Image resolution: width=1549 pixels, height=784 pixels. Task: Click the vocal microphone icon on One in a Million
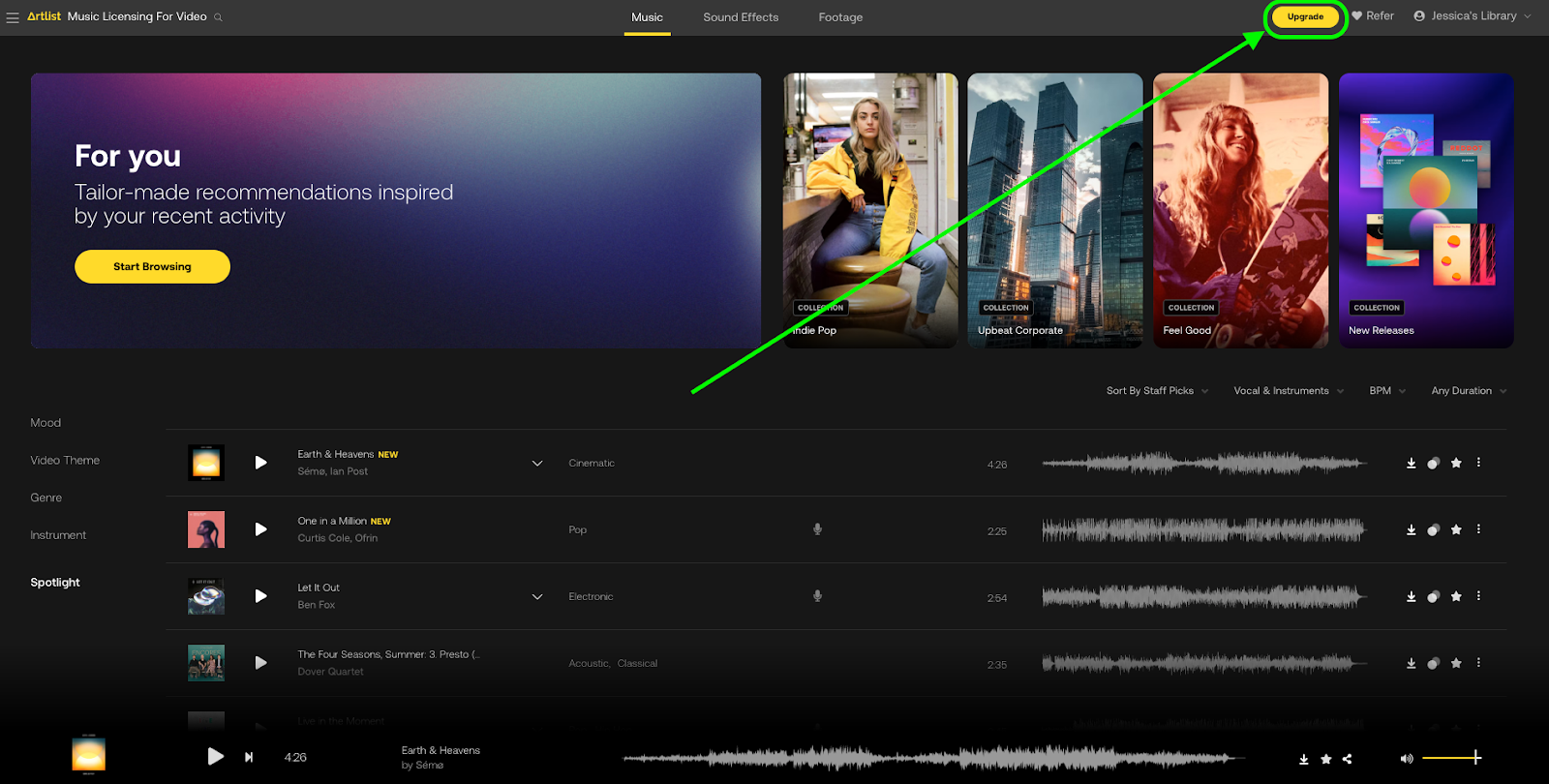(817, 529)
